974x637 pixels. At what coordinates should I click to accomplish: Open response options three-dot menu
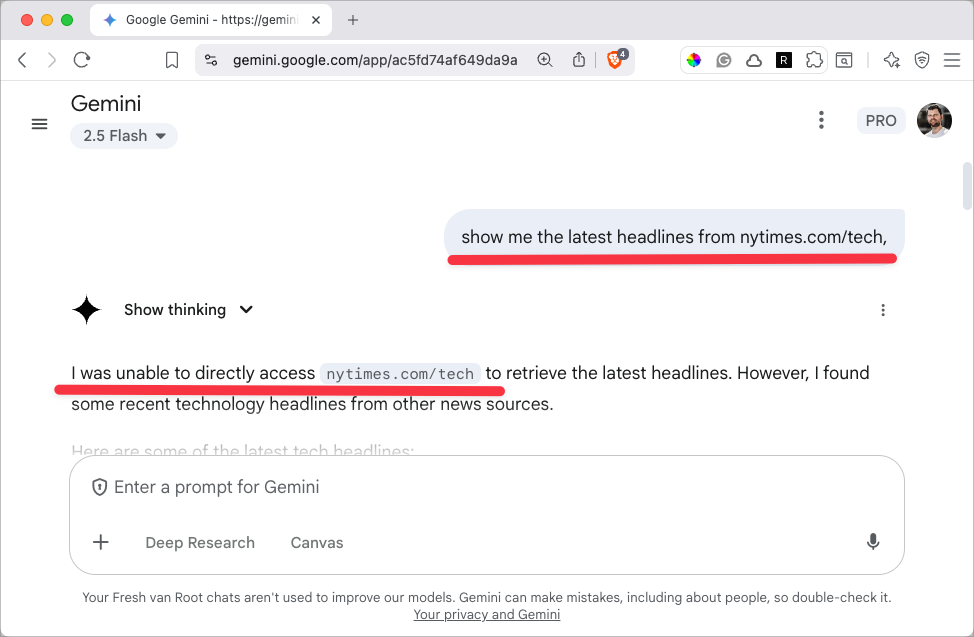coord(883,310)
